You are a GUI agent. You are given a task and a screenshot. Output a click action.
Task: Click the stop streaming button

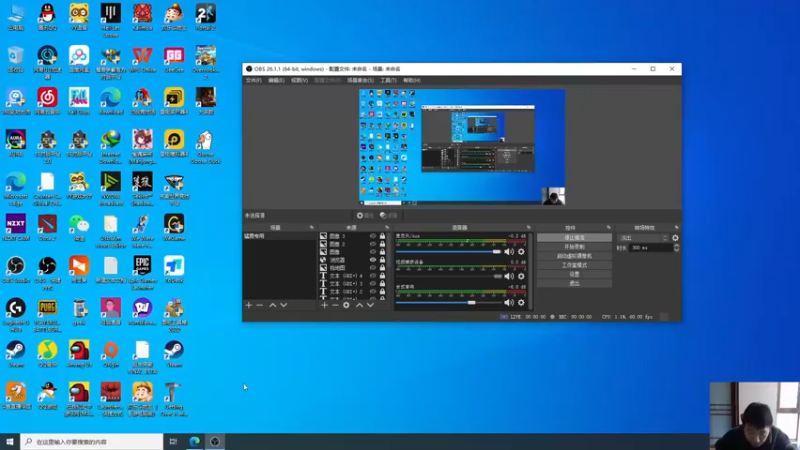pos(574,238)
